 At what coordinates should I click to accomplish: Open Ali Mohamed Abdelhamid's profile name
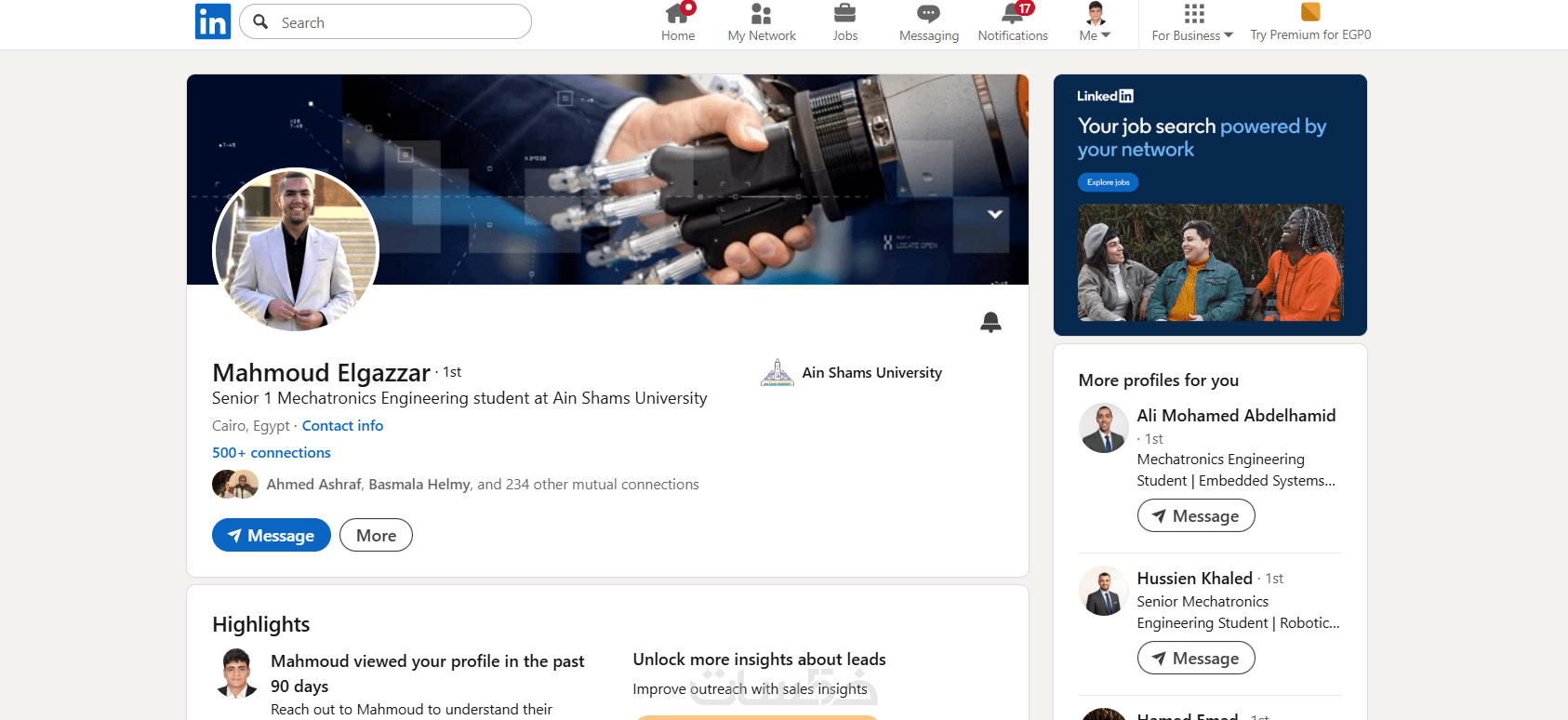tap(1236, 415)
